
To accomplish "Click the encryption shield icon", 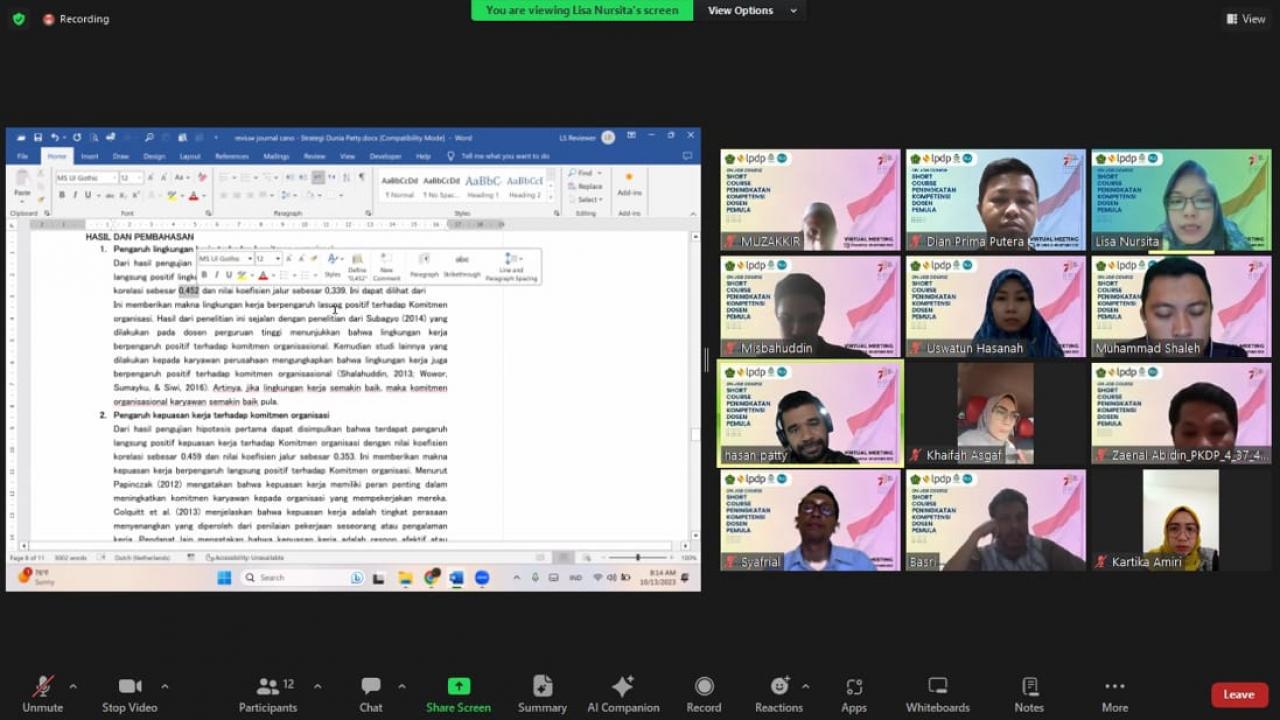I will pos(18,19).
